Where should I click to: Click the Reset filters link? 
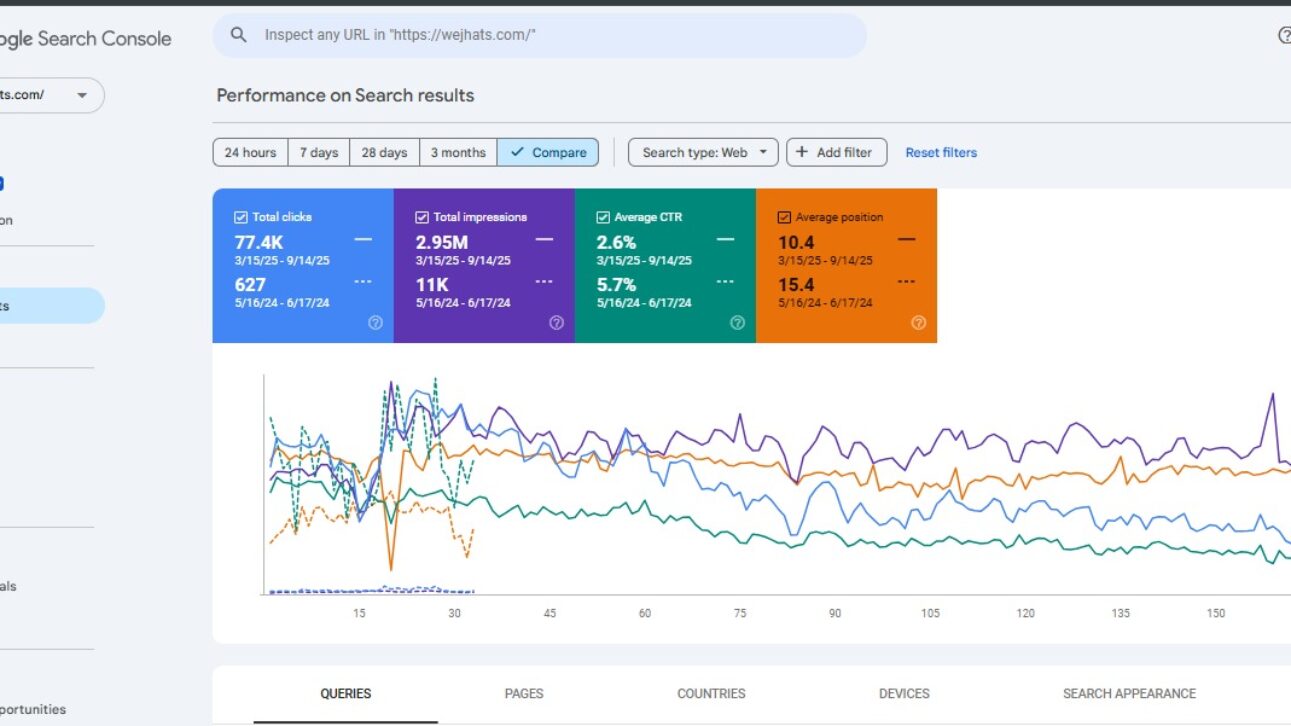pos(941,152)
